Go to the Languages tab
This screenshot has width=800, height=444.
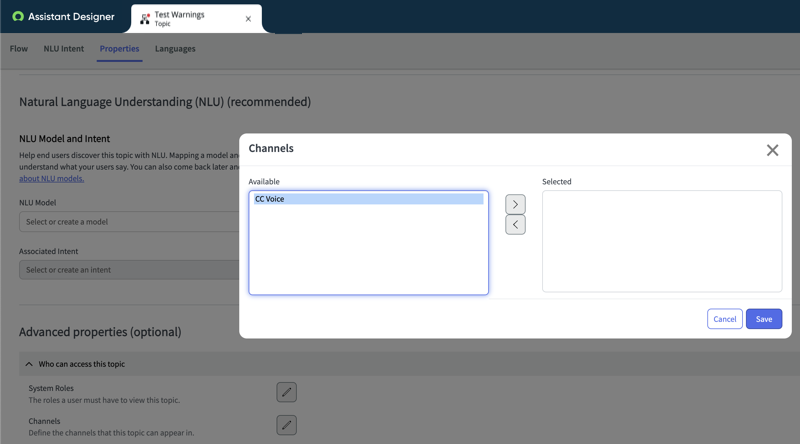[175, 48]
